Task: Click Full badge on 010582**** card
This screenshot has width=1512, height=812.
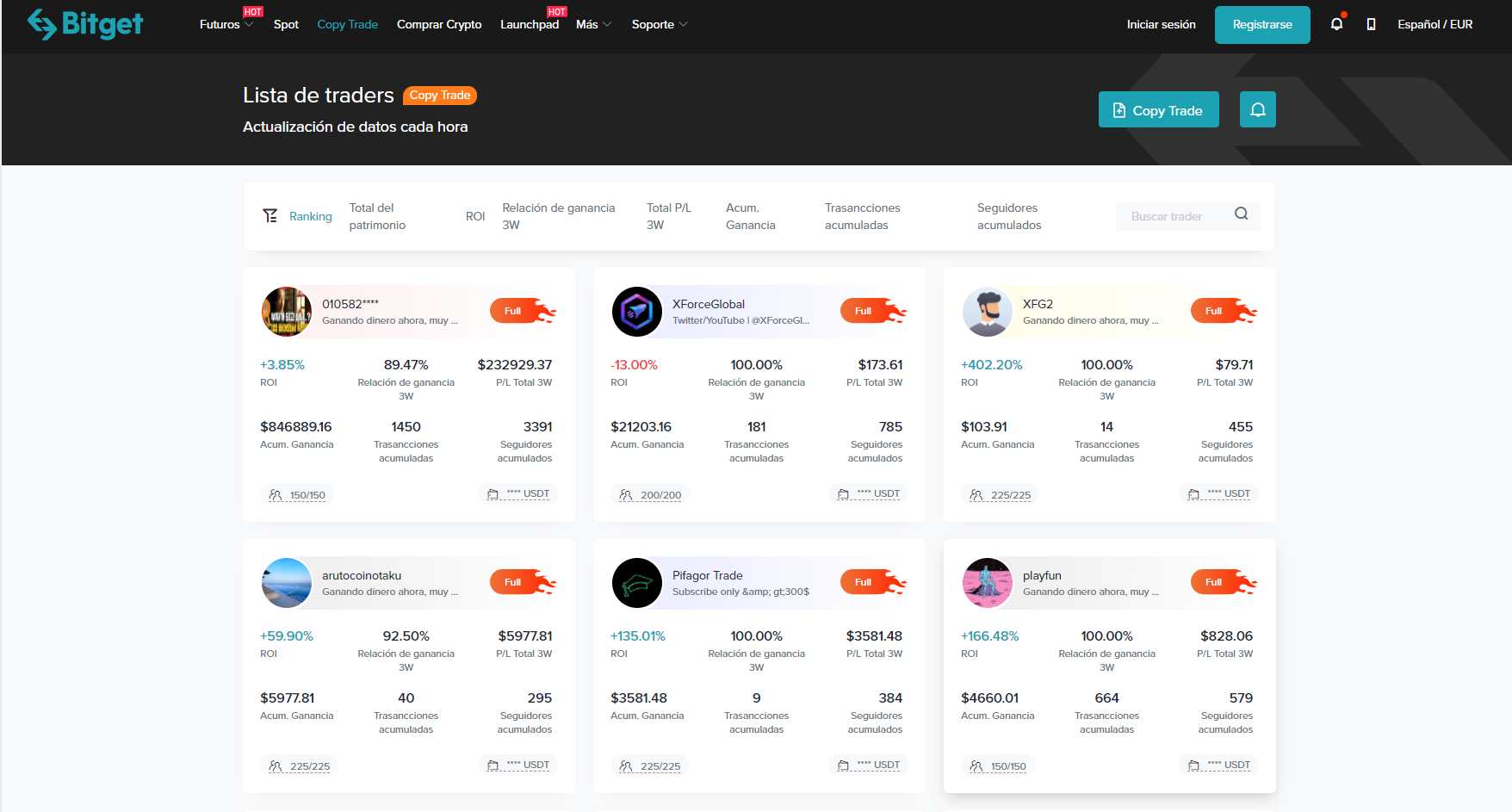Action: pos(523,311)
